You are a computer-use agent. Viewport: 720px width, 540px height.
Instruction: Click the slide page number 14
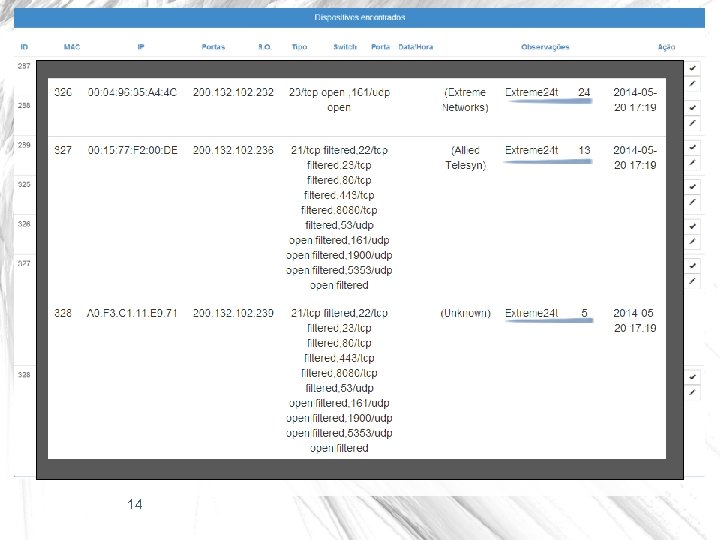tap(135, 504)
